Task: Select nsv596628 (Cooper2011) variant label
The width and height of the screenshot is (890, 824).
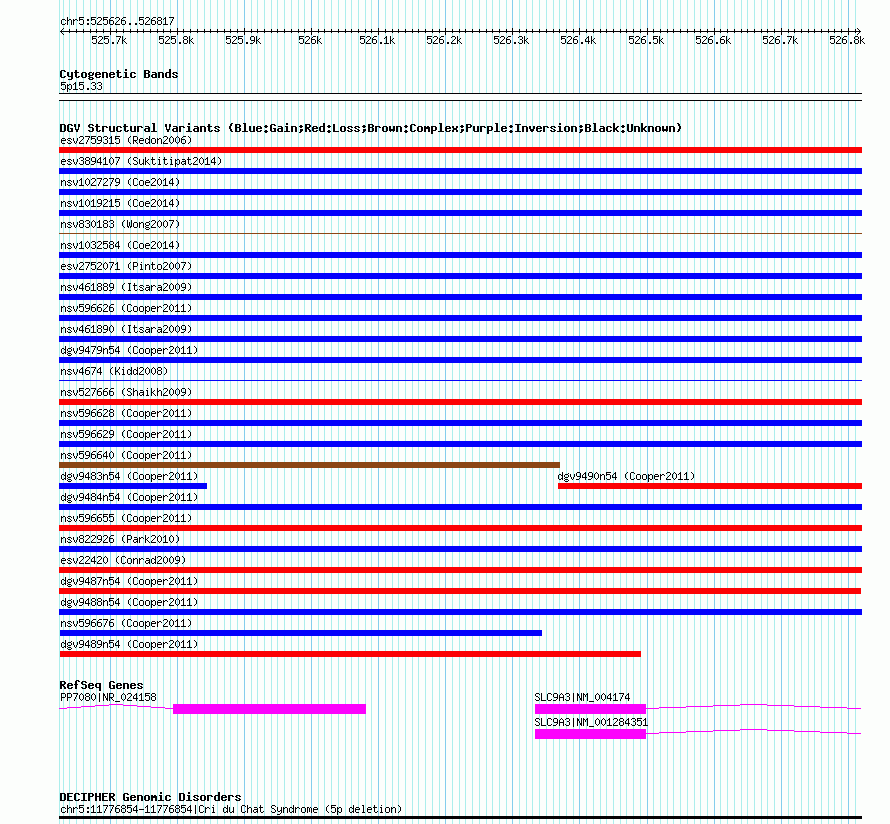Action: [x=126, y=413]
